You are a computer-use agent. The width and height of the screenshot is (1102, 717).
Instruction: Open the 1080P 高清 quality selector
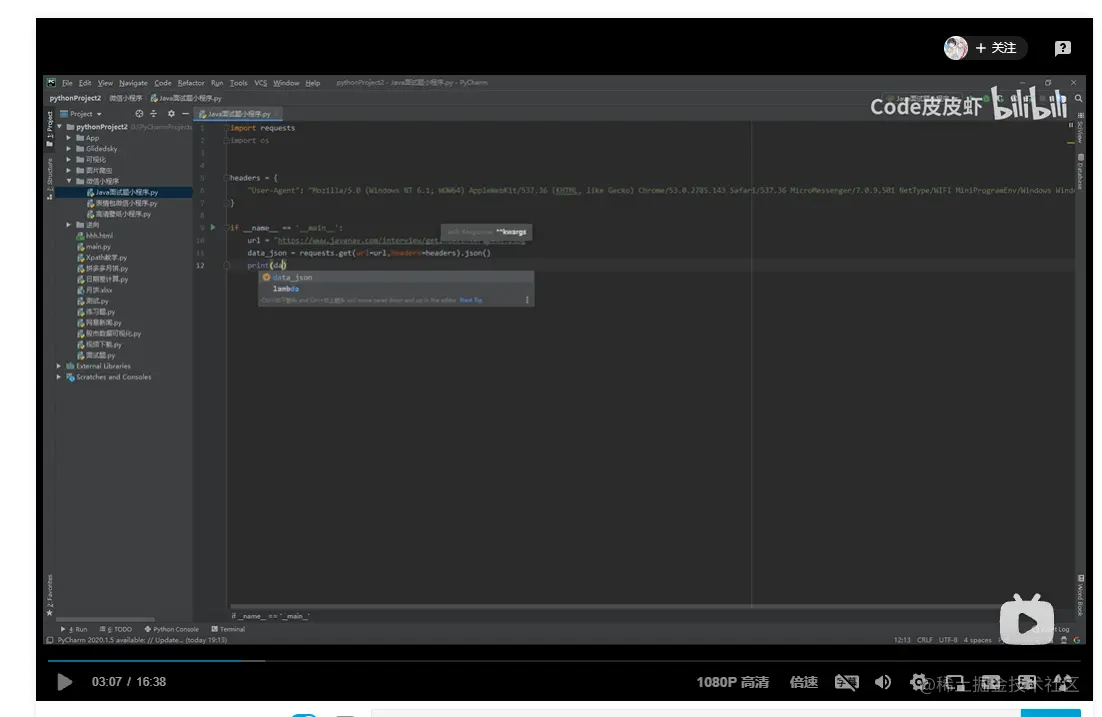tap(732, 682)
